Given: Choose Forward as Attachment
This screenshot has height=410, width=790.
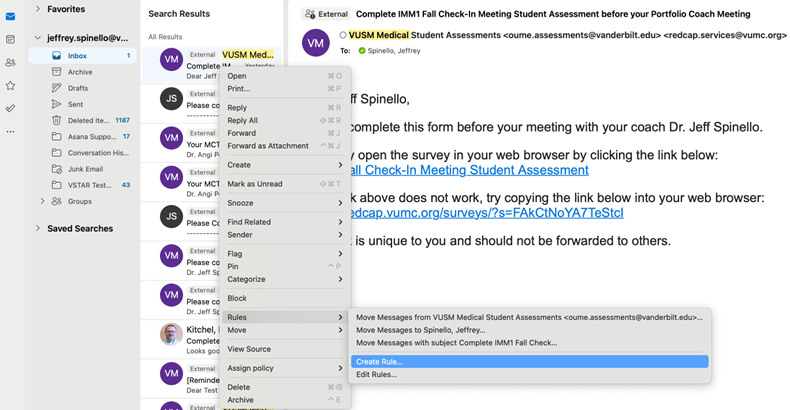Looking at the screenshot, I should click(285, 146).
